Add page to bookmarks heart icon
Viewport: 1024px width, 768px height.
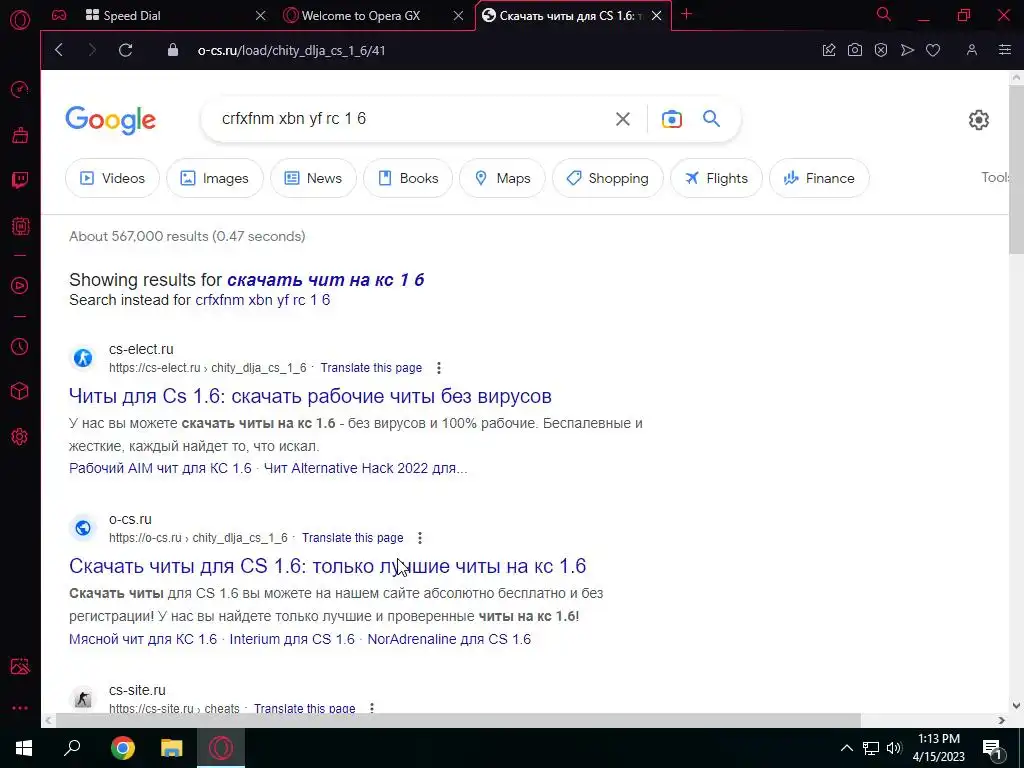pos(933,50)
